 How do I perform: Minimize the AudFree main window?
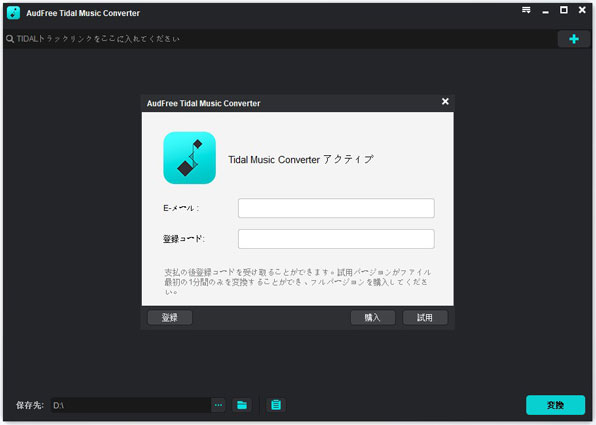coord(545,11)
